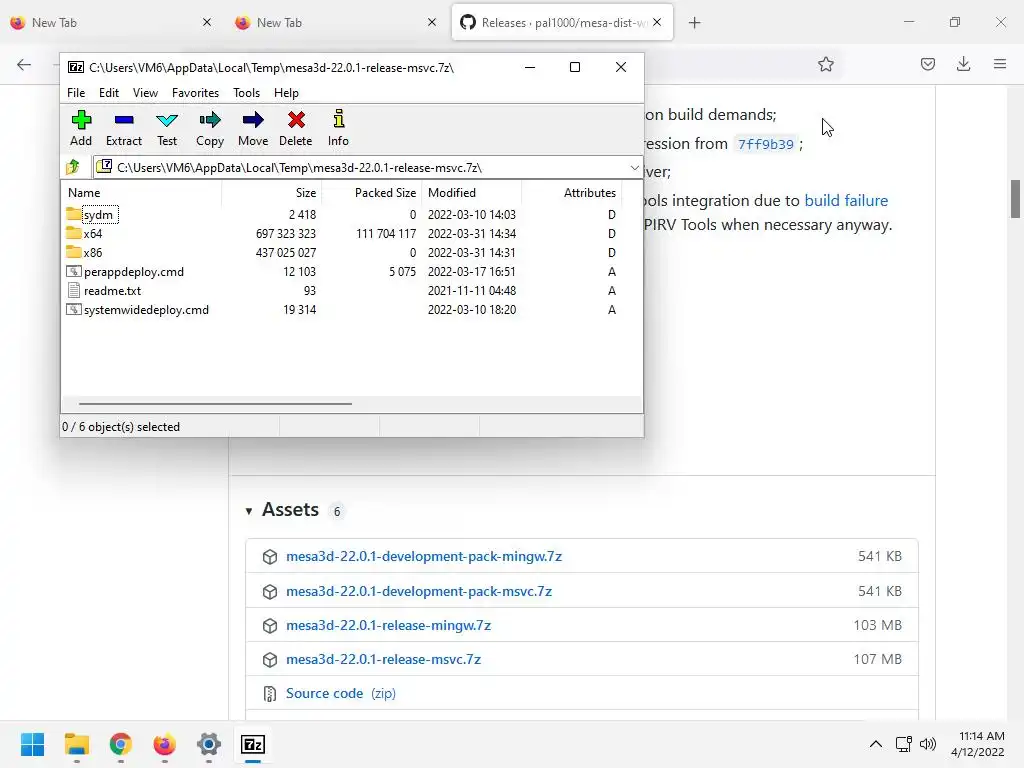Open File Explorer from the taskbar
Screen dimensions: 1024x768
pyautogui.click(x=77, y=744)
